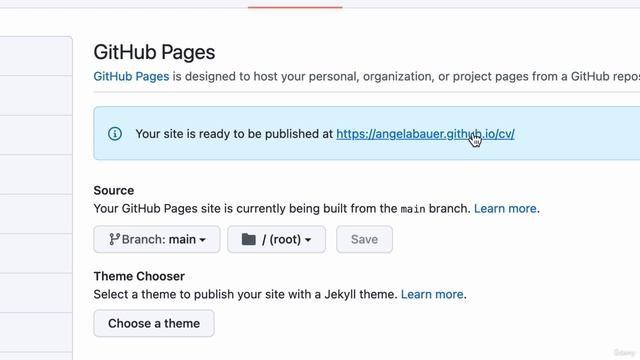Click the 'main' code text in Source description
Image resolution: width=640 pixels, height=360 pixels.
[413, 209]
